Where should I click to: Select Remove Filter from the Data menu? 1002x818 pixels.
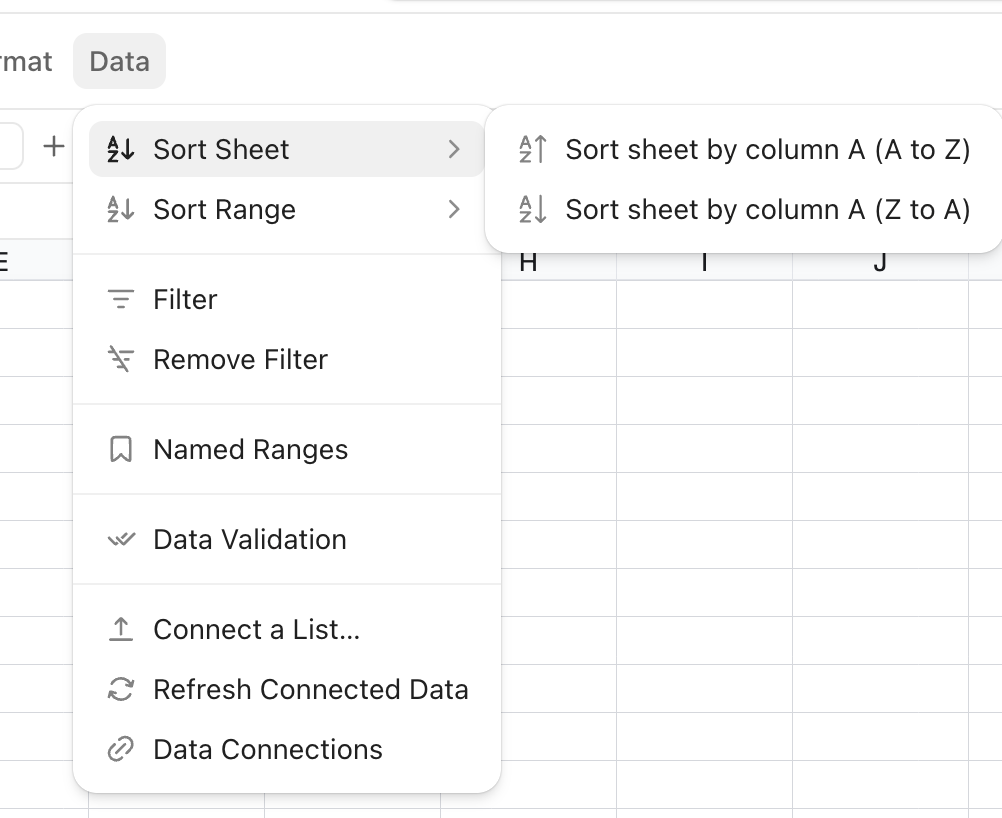pos(287,359)
